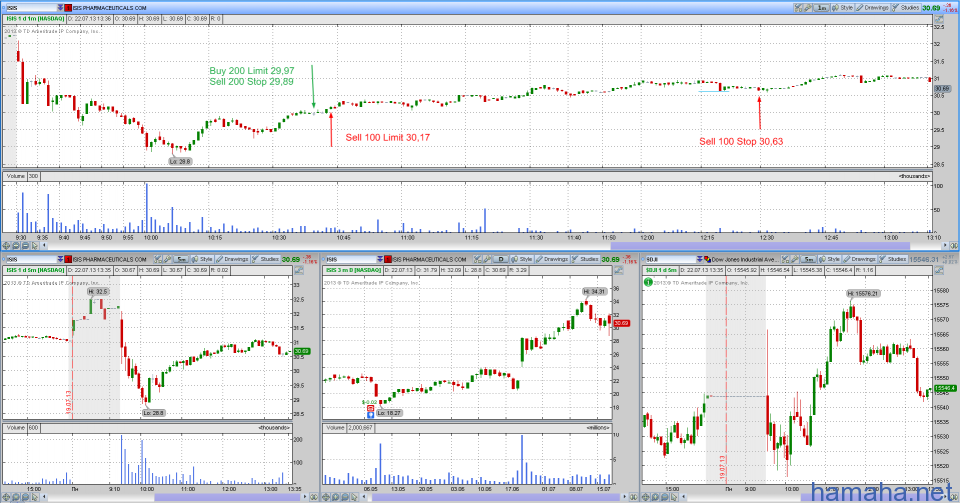The width and height of the screenshot is (960, 503).
Task: Open Studies in the ISIS 5m chart
Action: (x=266, y=259)
